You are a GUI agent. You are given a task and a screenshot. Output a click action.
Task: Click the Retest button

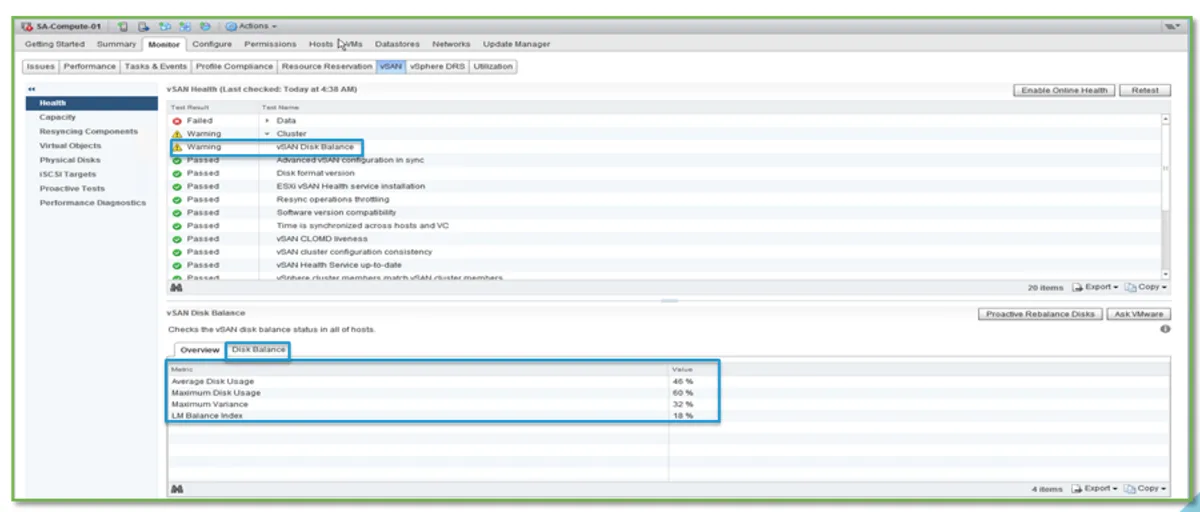click(1143, 90)
